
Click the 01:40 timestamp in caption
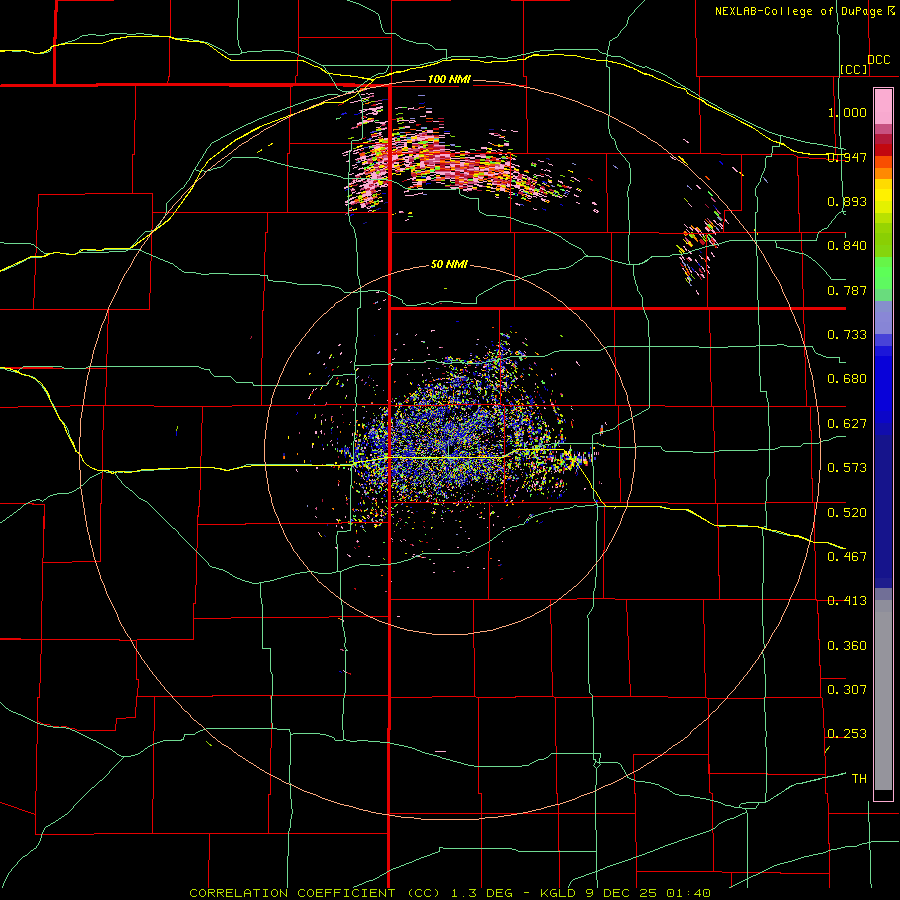point(688,893)
